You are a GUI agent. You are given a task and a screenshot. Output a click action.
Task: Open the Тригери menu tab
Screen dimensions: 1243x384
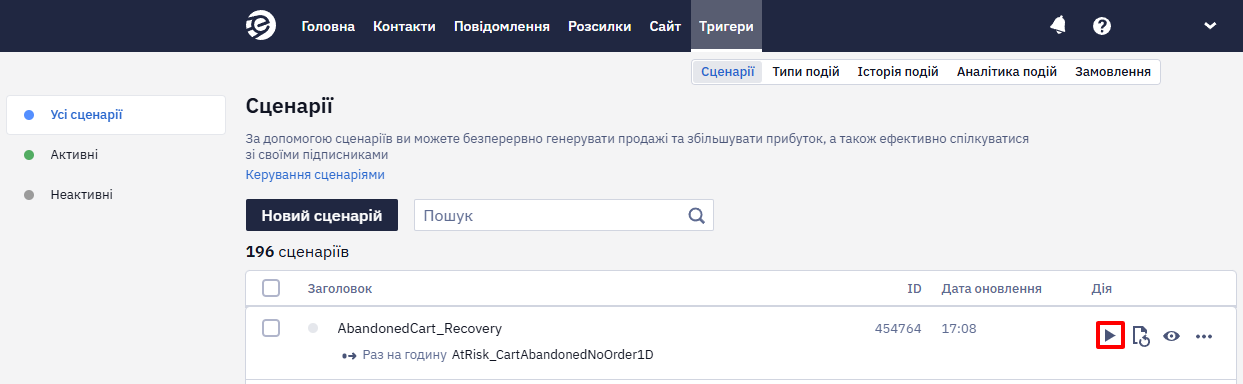(x=726, y=26)
